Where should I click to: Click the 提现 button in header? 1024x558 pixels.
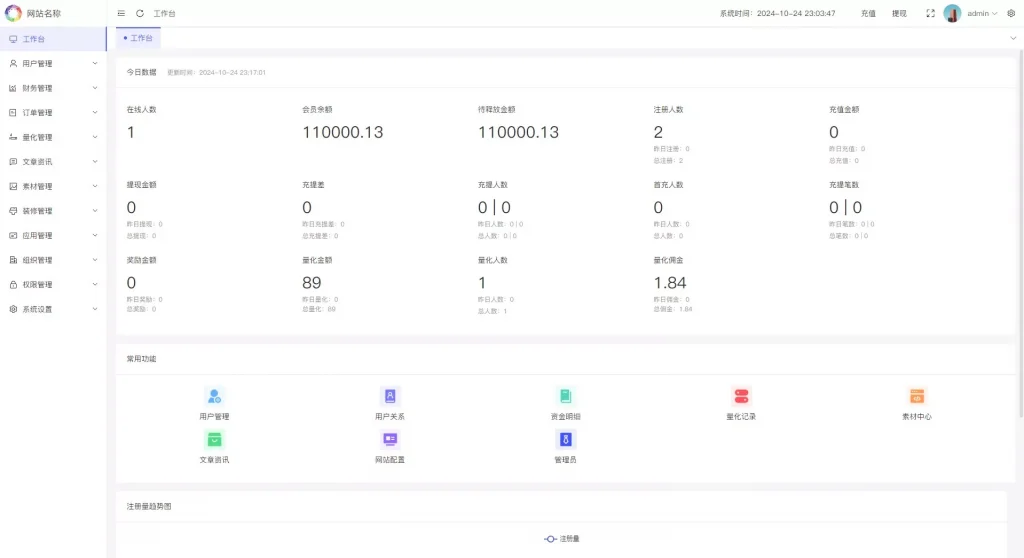click(899, 14)
